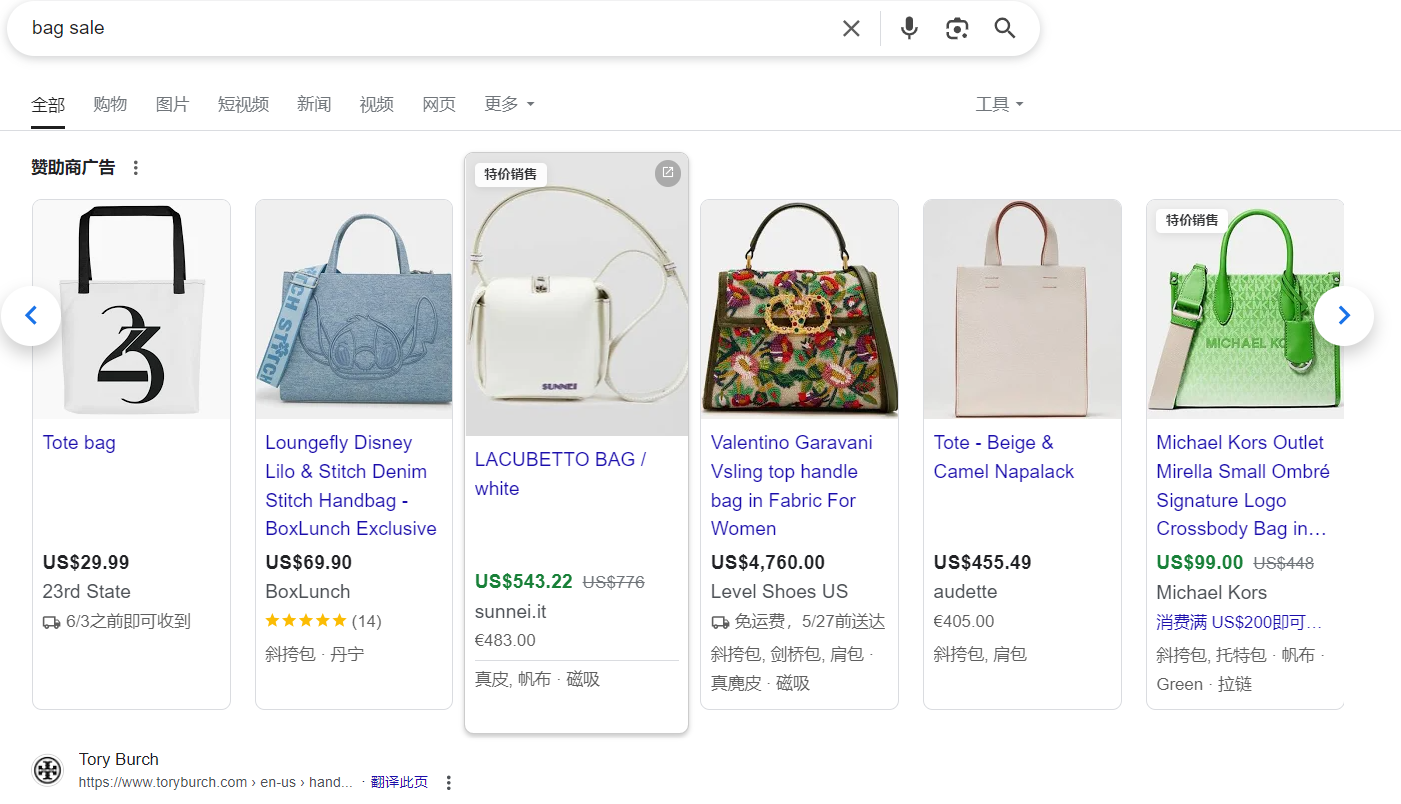
Task: Switch to the 新闻 tab
Action: 314,104
